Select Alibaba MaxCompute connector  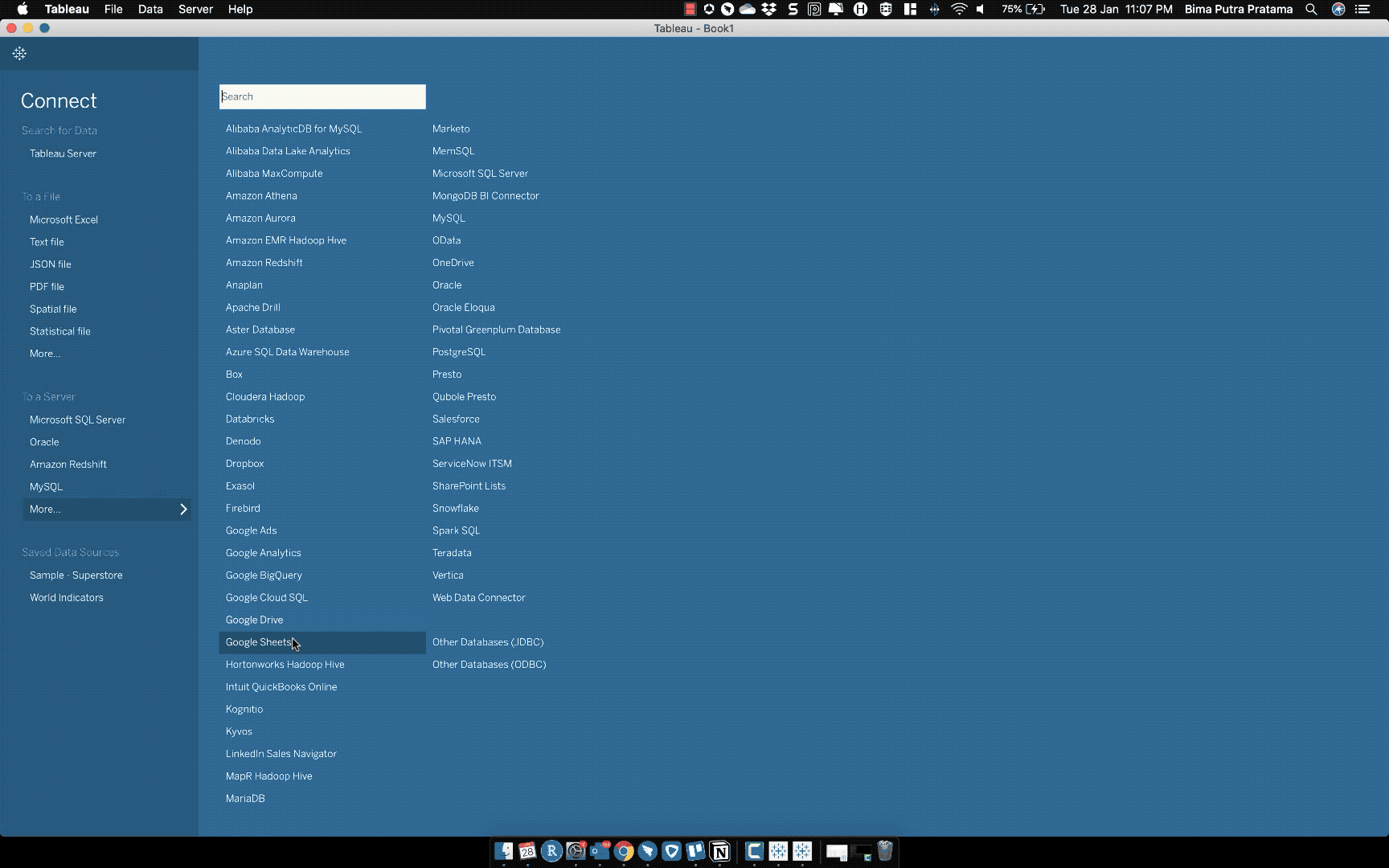274,174
